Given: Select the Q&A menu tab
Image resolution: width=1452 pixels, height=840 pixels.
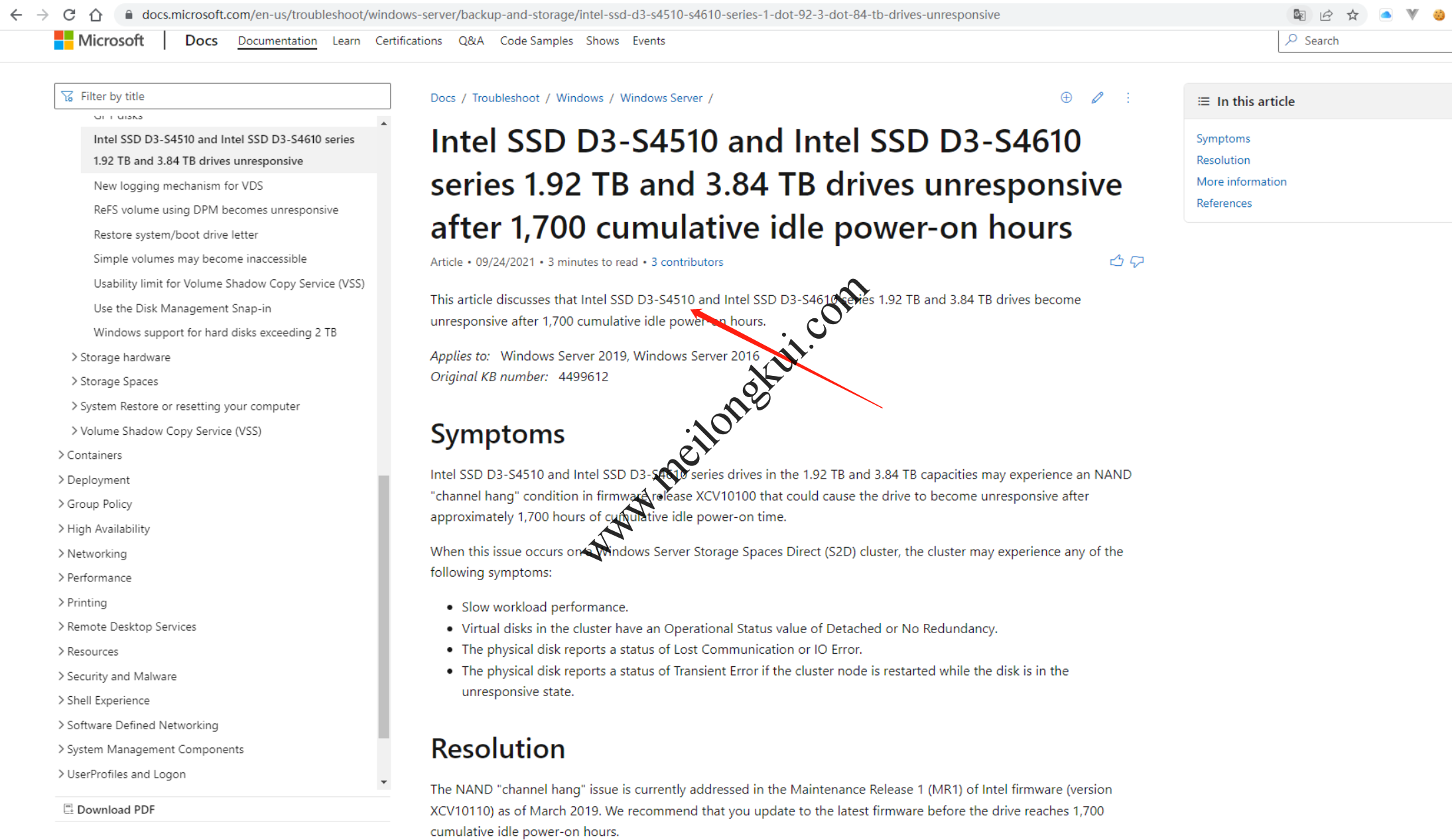Looking at the screenshot, I should click(x=471, y=41).
